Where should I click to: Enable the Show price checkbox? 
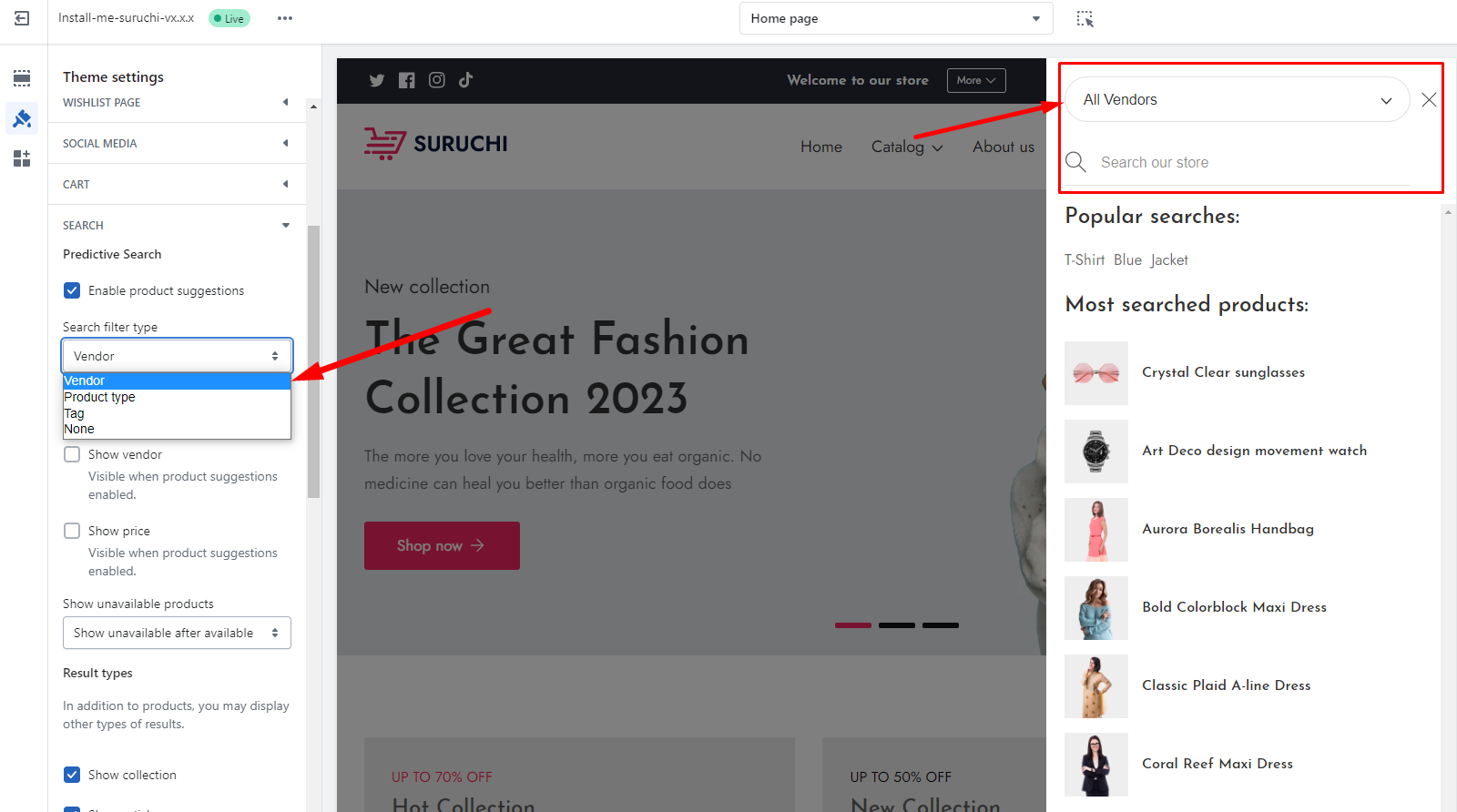tap(72, 531)
